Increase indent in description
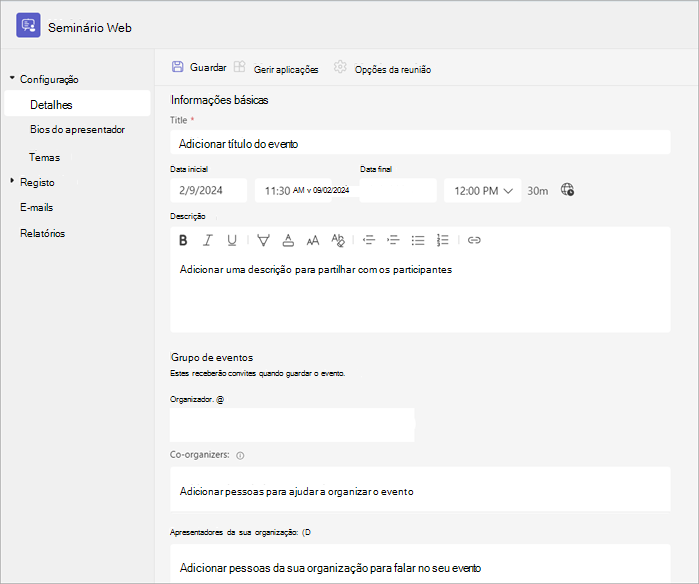This screenshot has width=699, height=584. click(393, 240)
